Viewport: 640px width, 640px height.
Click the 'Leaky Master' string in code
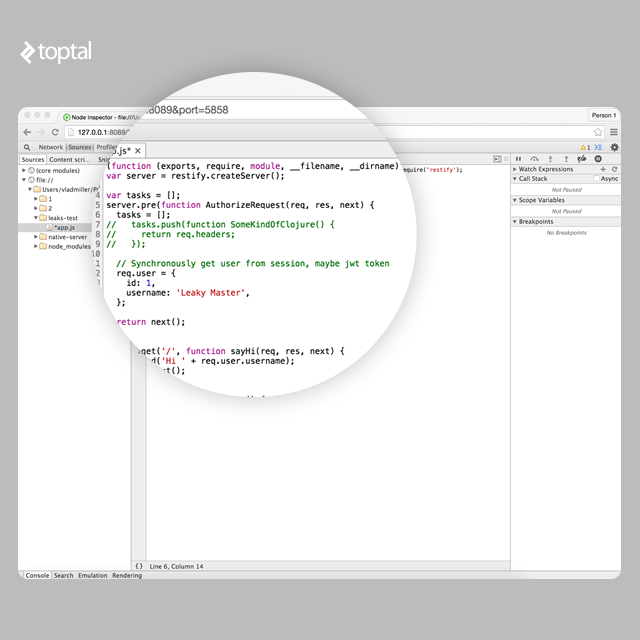[210, 293]
